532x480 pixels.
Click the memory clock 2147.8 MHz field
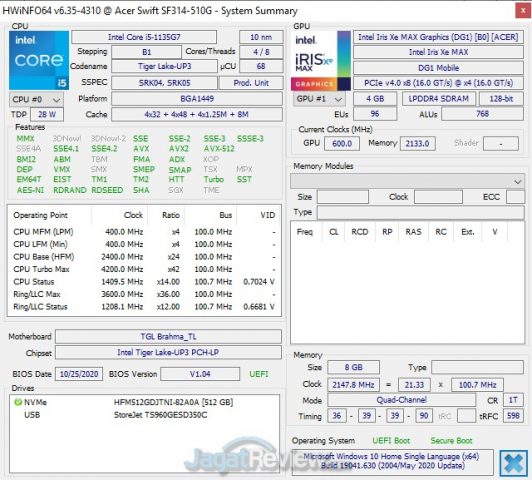coord(354,385)
